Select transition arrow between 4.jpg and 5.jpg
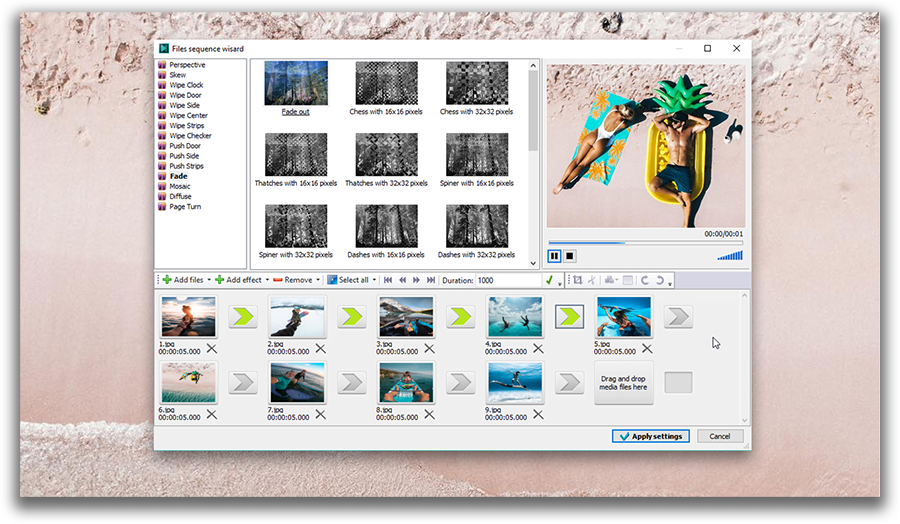This screenshot has height=524, width=900. click(x=569, y=317)
